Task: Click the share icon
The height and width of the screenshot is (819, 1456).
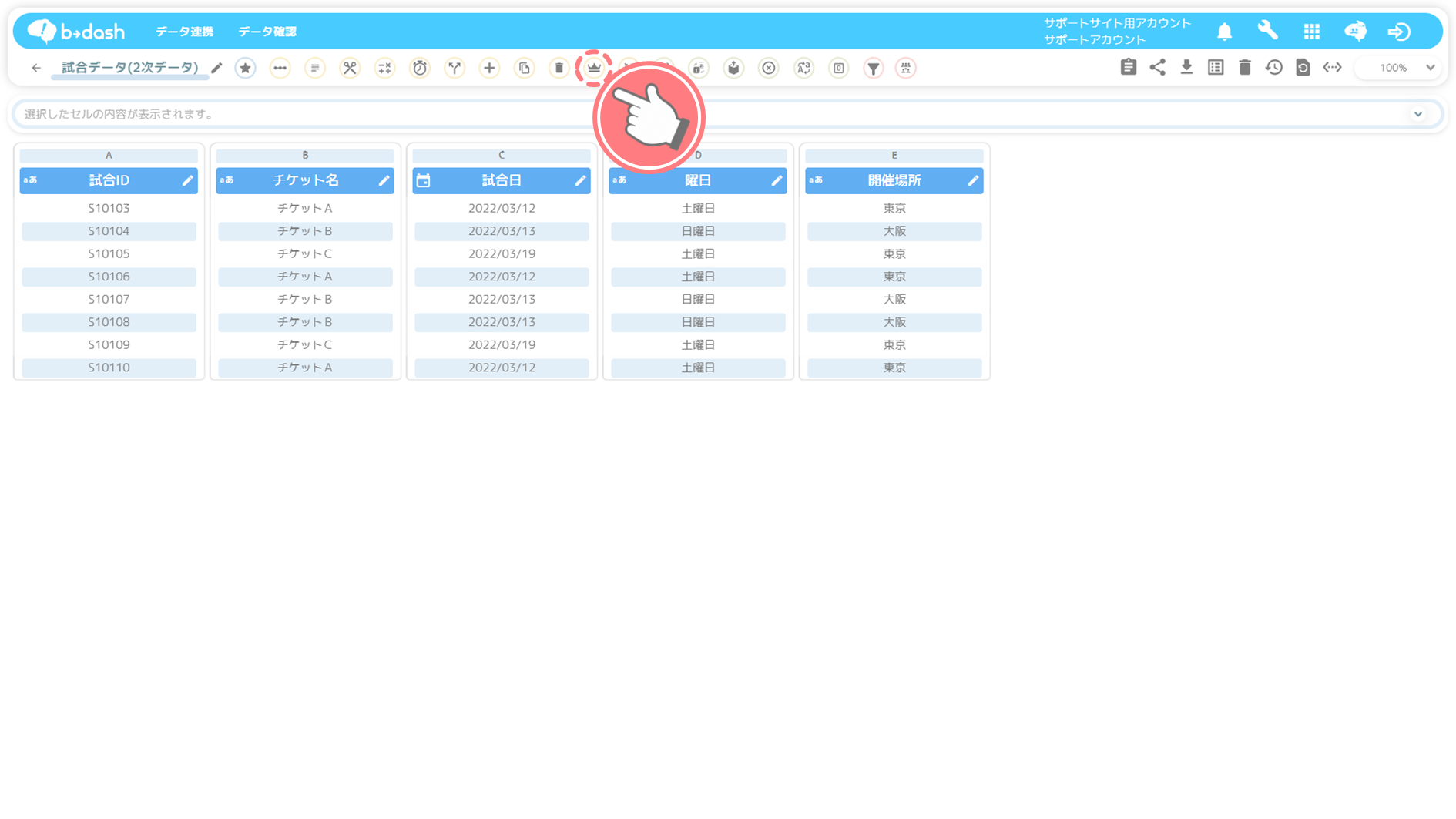Action: pyautogui.click(x=1158, y=67)
